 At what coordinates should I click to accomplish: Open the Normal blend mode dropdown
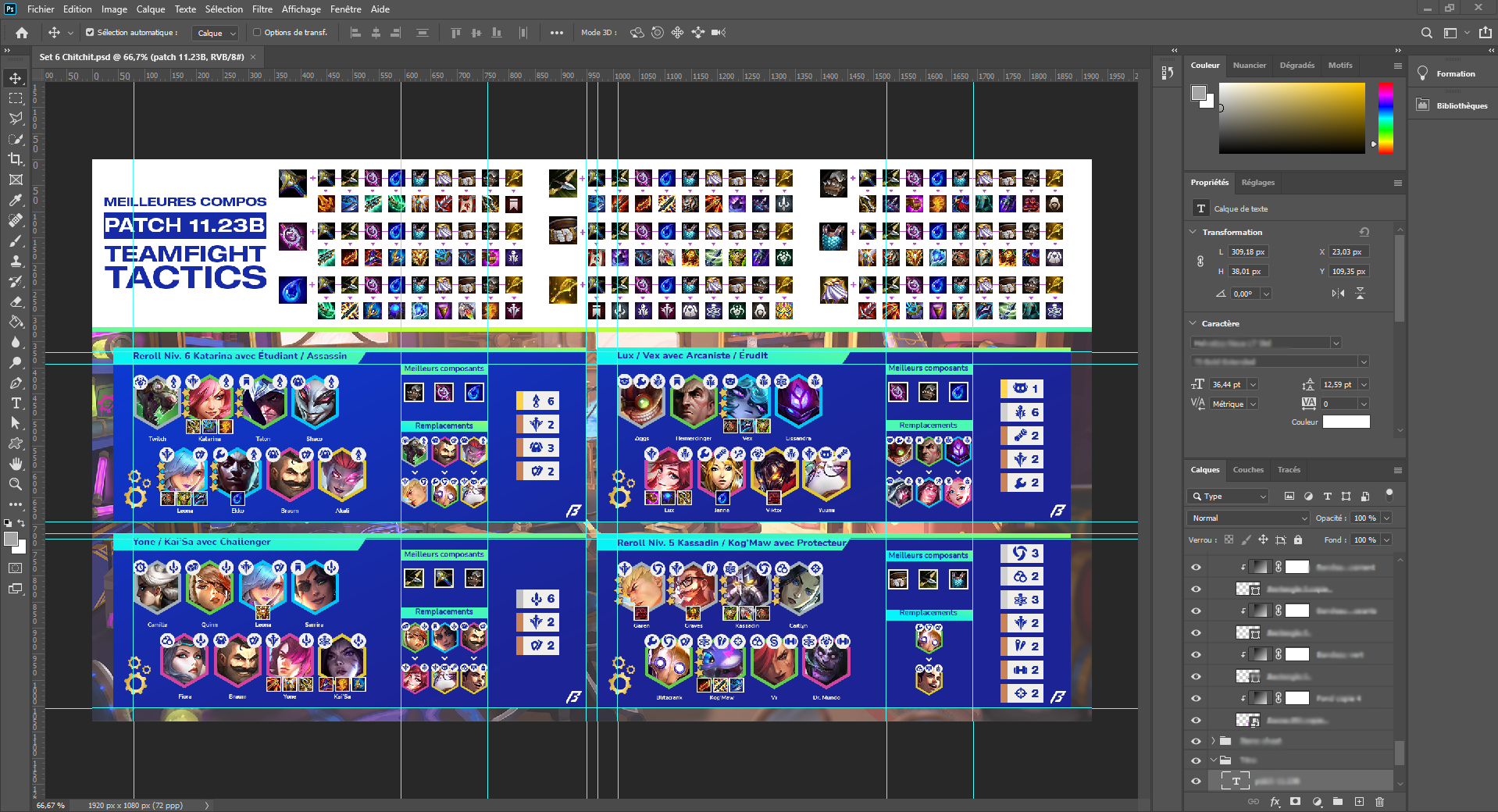point(1248,518)
